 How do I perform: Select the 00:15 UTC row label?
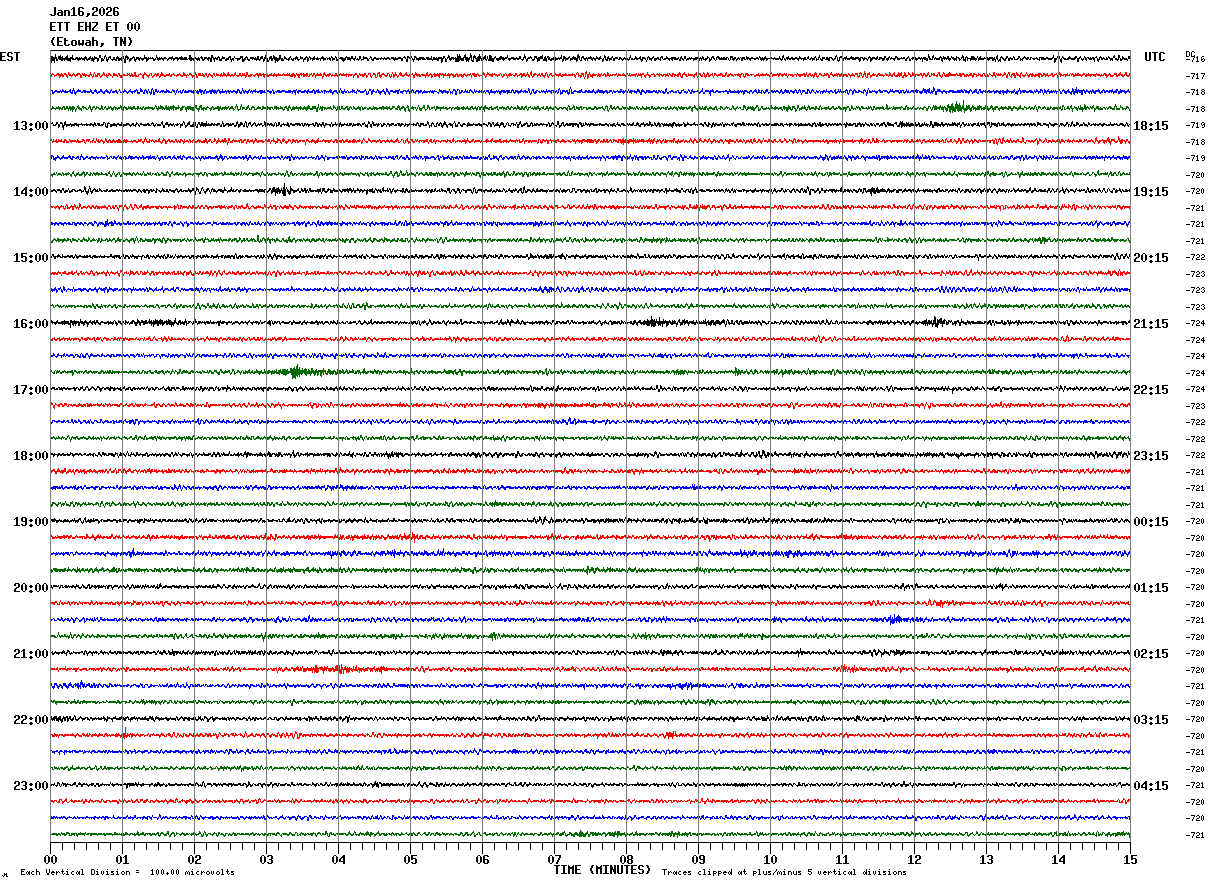click(x=1151, y=522)
